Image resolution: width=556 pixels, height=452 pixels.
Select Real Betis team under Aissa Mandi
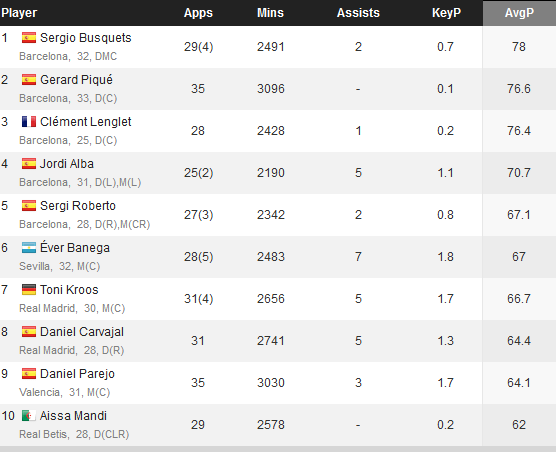[x=43, y=434]
